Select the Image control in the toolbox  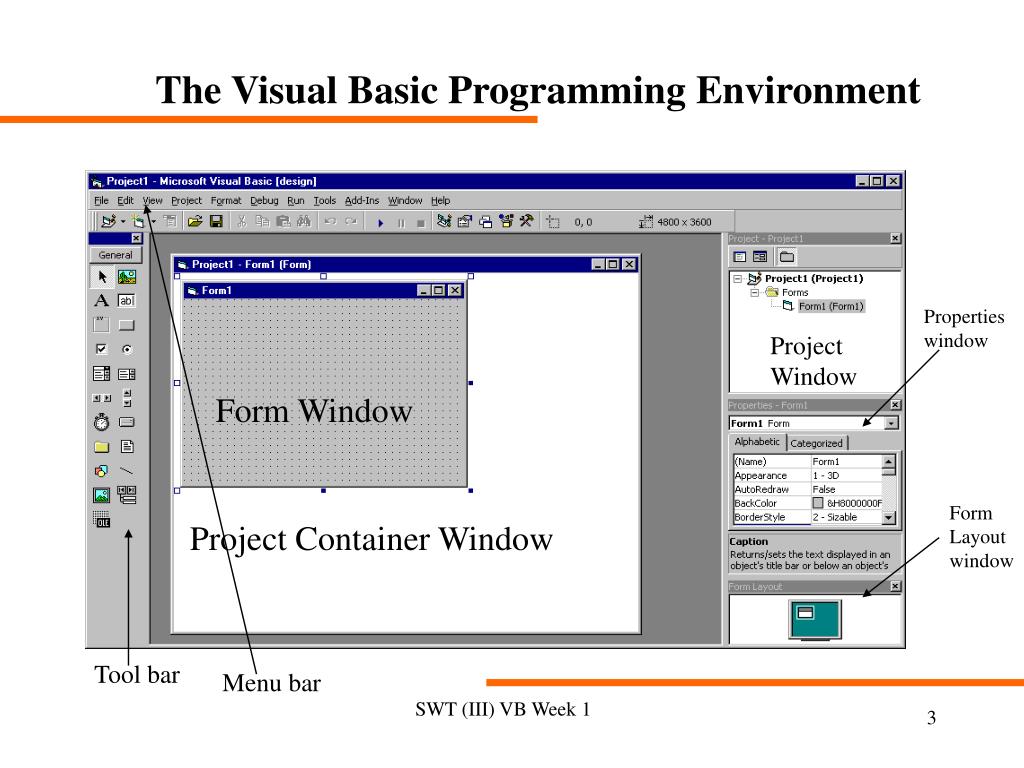[102, 495]
